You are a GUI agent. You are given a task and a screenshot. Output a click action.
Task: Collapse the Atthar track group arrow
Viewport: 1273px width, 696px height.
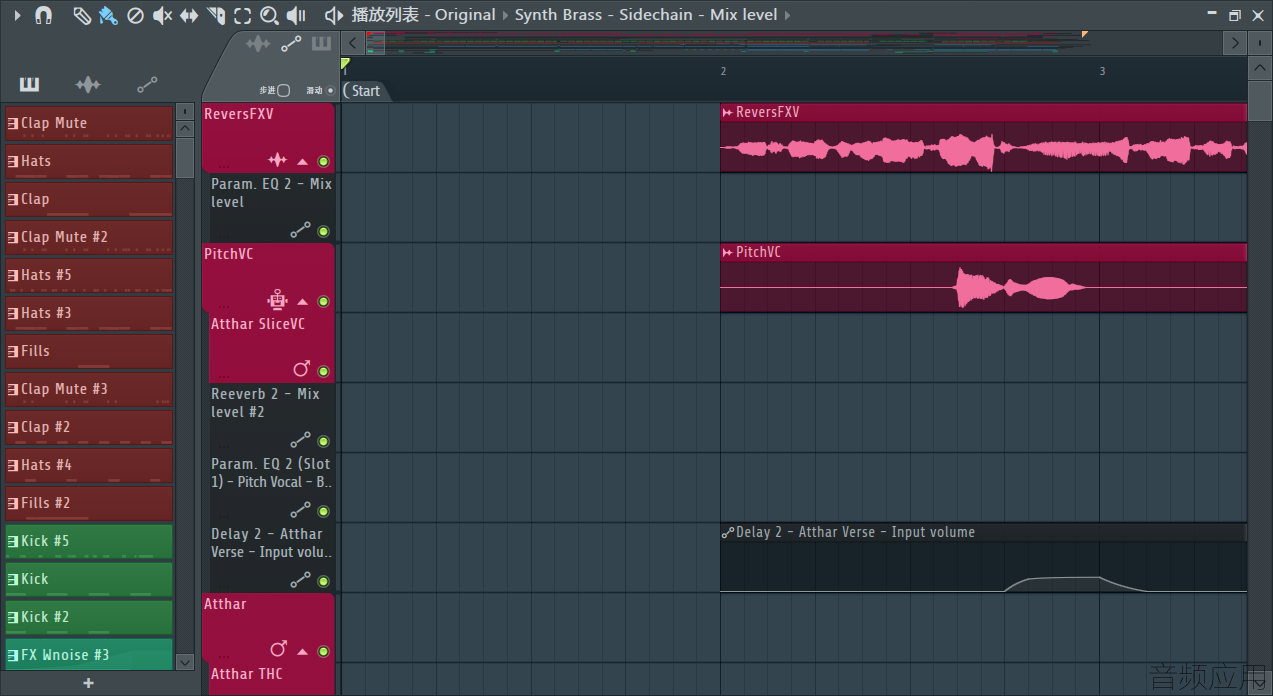[303, 651]
